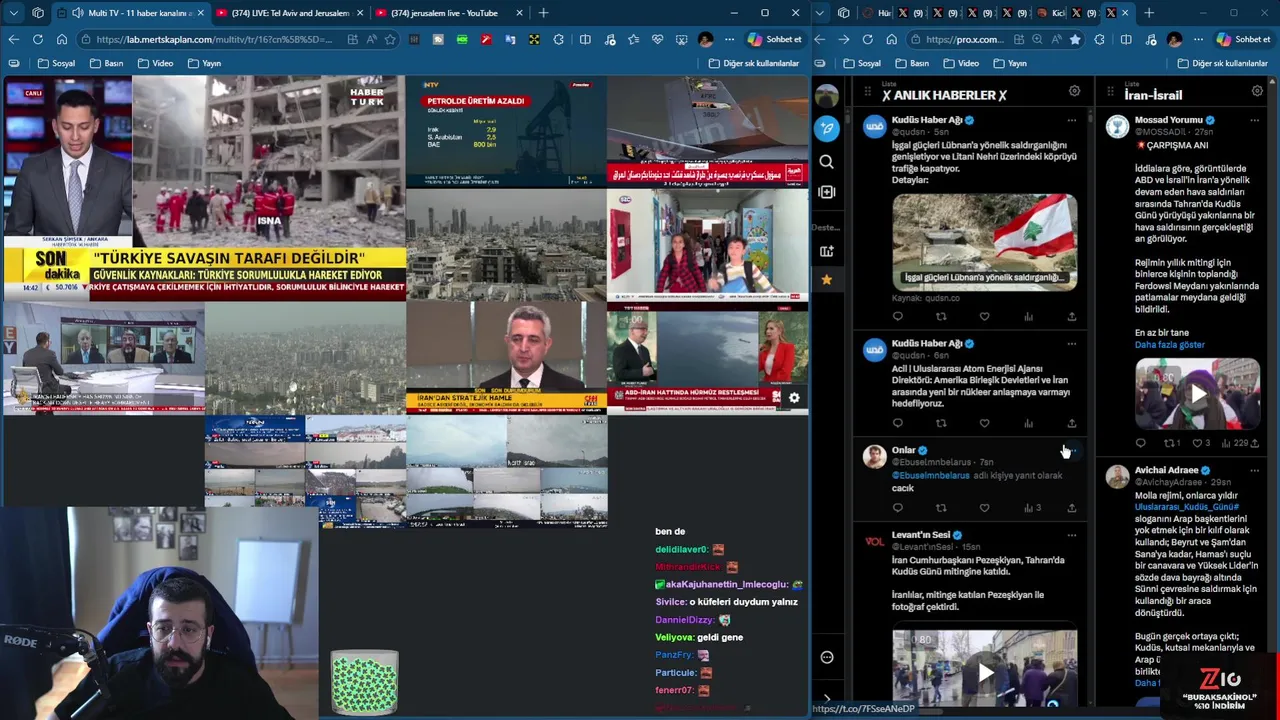Image resolution: width=1280 pixels, height=720 pixels.
Task: Open İran-İsrail column settings gear
Action: [x=1257, y=91]
